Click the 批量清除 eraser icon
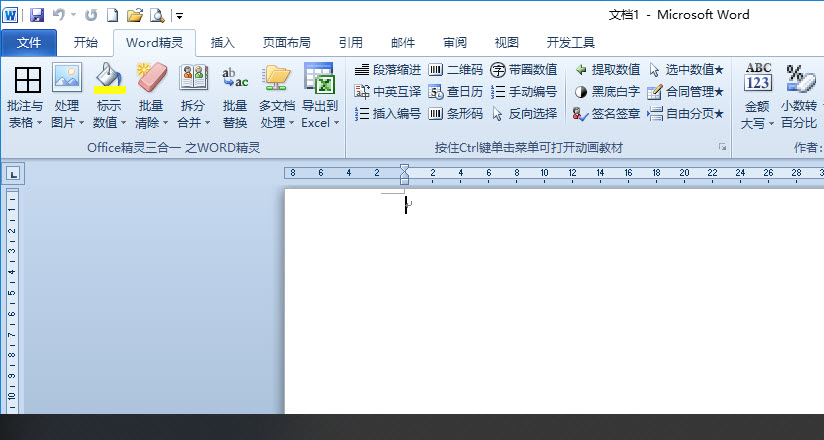This screenshot has width=824, height=440. click(151, 77)
